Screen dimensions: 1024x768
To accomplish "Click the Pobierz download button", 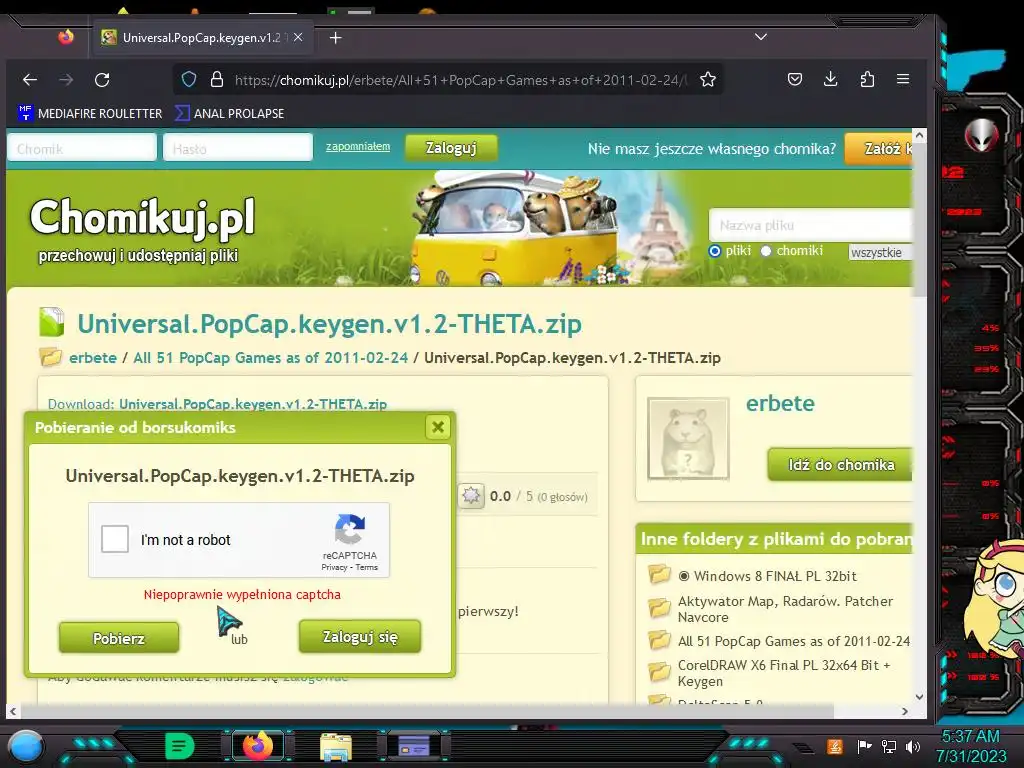I will [x=119, y=637].
